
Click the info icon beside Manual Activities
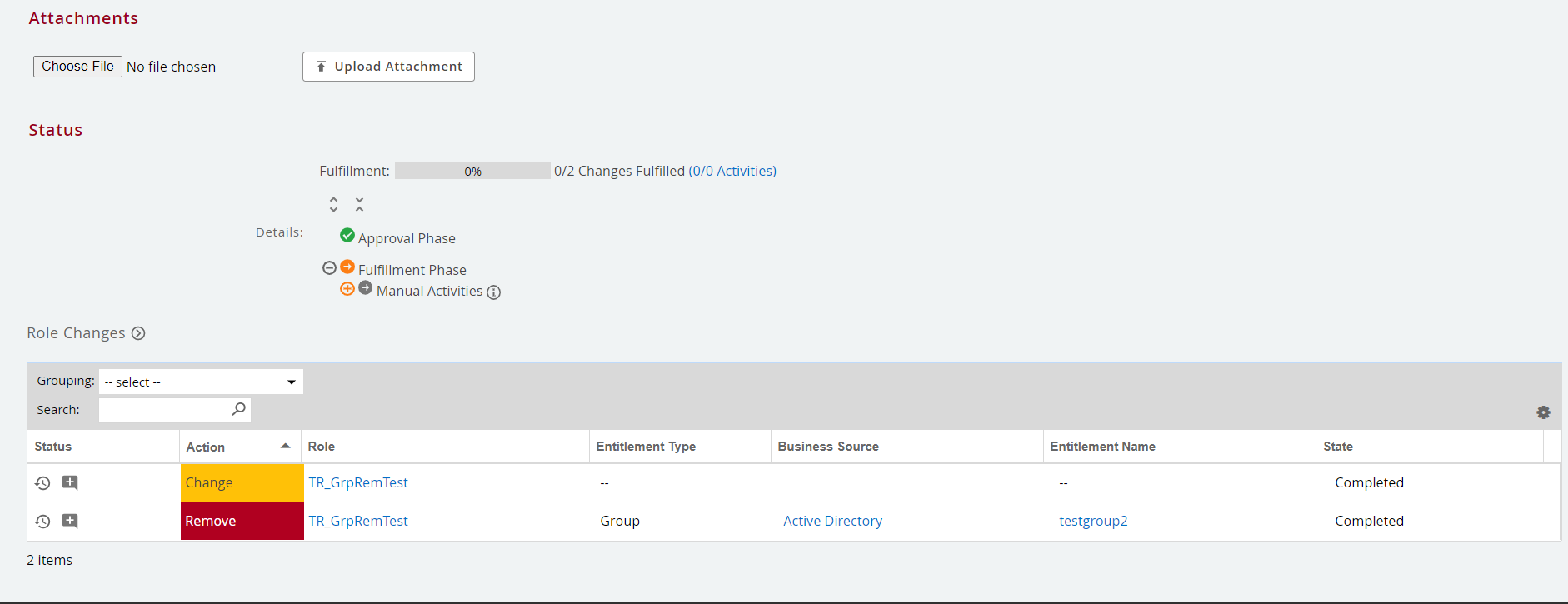[x=493, y=292]
